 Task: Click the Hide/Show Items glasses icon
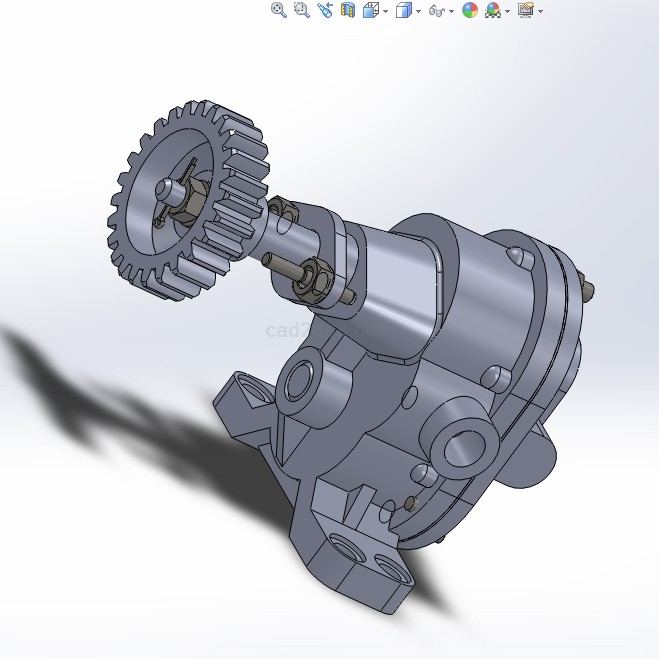click(436, 11)
